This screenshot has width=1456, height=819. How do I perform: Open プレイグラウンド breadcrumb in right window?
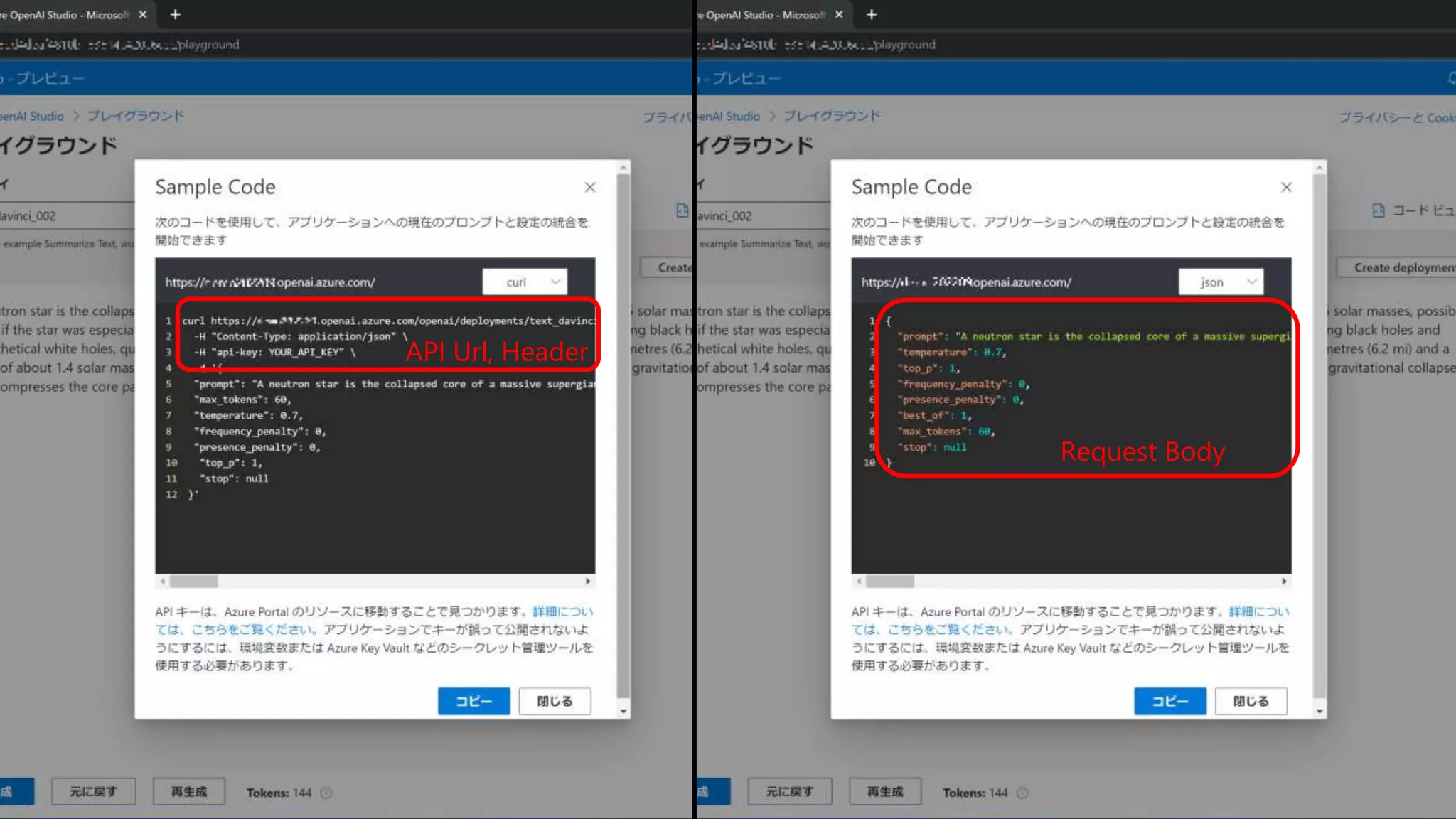click(832, 116)
